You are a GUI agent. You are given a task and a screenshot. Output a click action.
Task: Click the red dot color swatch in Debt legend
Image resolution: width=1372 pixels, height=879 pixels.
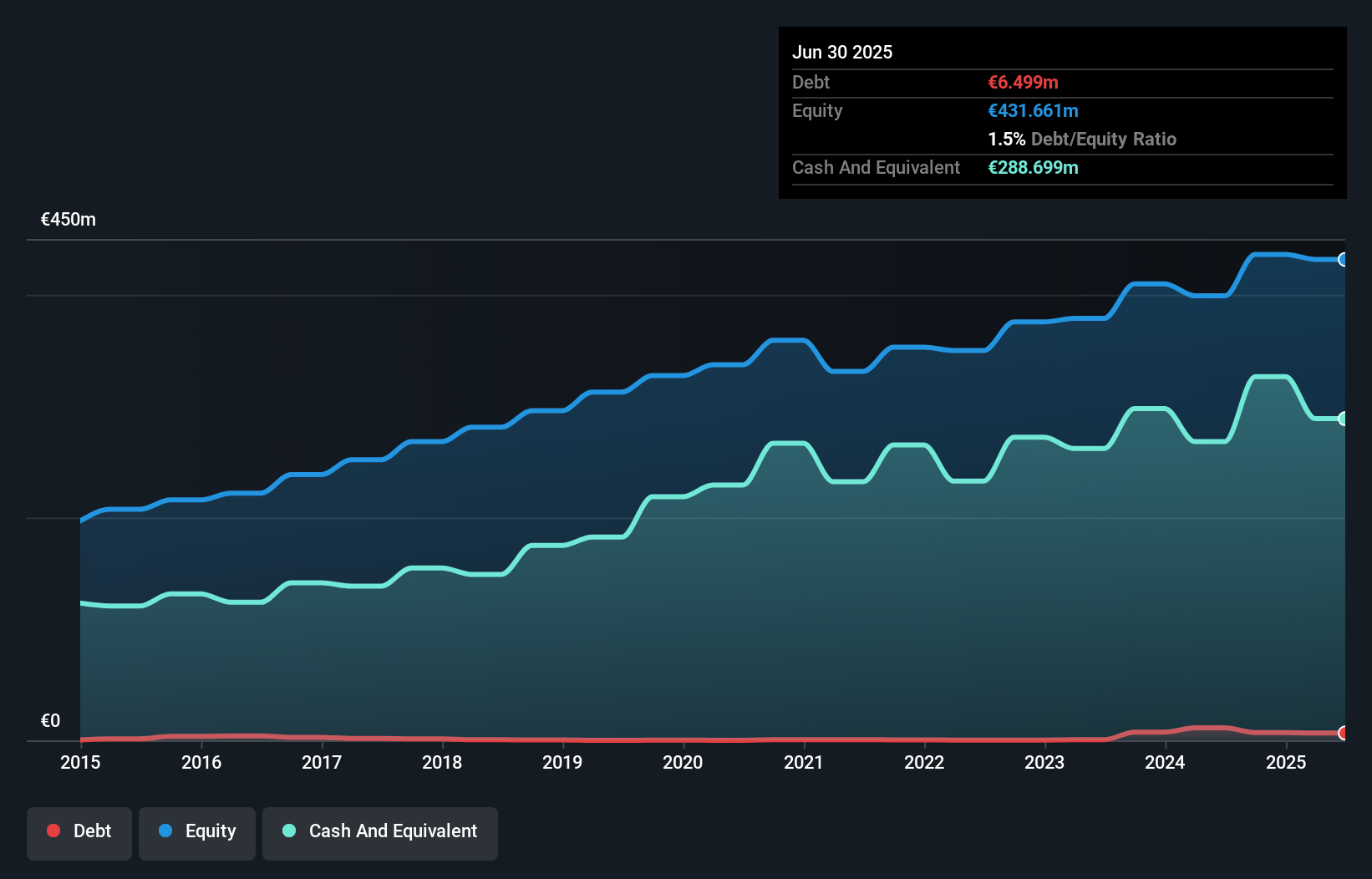[x=53, y=831]
